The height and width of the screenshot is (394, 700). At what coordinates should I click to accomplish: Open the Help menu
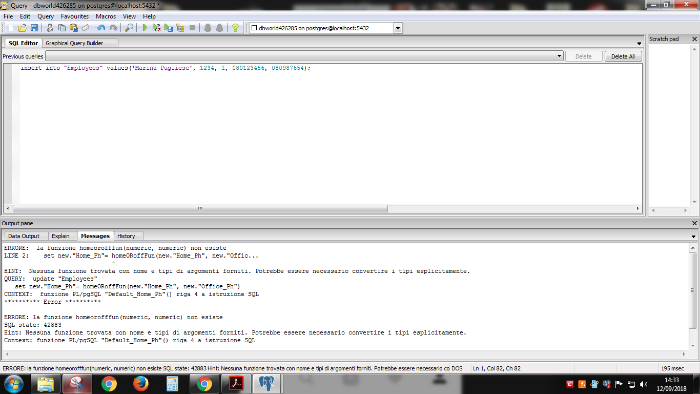[x=149, y=16]
